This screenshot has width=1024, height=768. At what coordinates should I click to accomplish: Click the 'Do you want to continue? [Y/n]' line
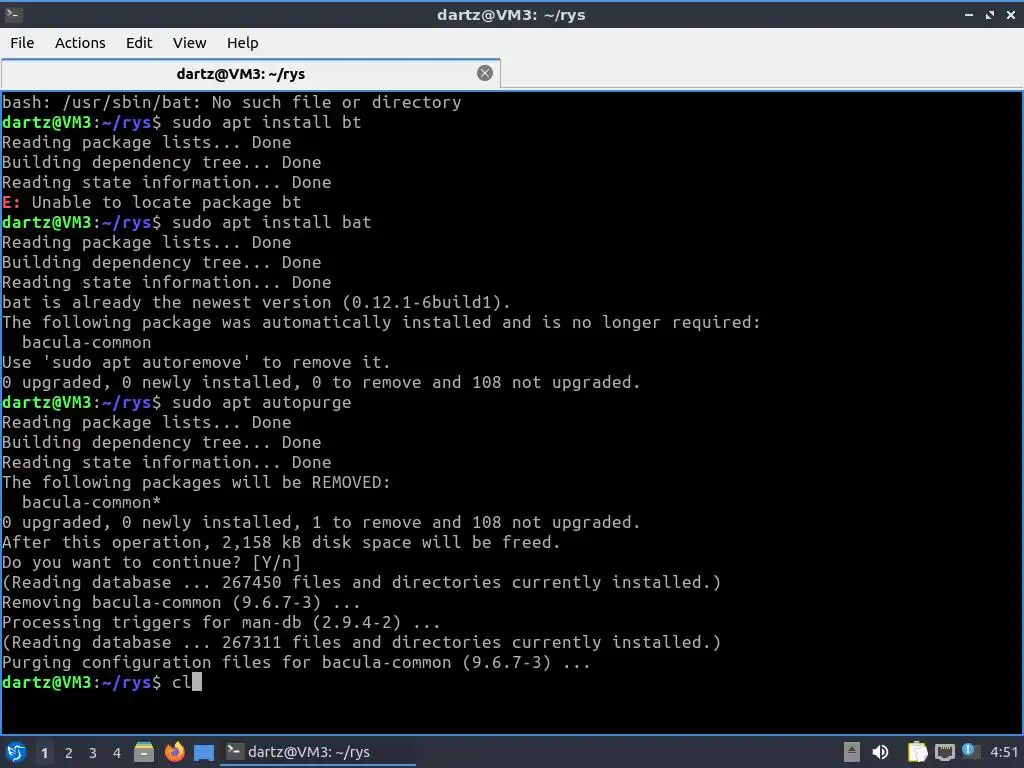pyautogui.click(x=152, y=562)
